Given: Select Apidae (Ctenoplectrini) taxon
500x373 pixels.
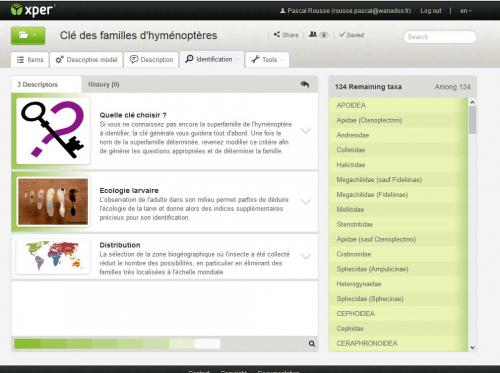Looking at the screenshot, I should [398, 120].
